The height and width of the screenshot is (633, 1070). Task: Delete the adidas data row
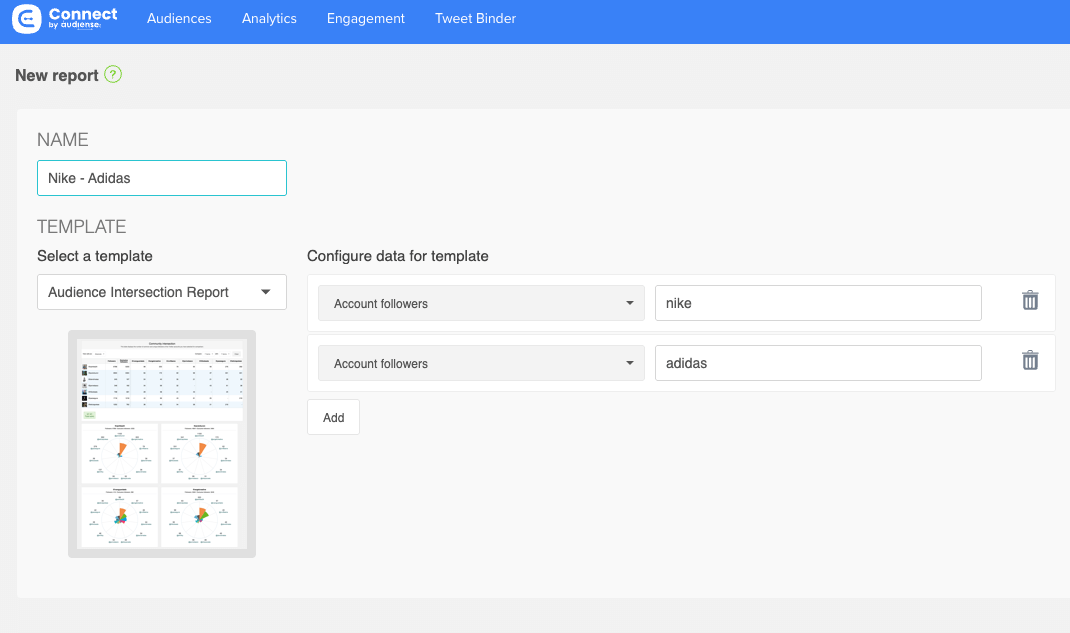tap(1030, 360)
